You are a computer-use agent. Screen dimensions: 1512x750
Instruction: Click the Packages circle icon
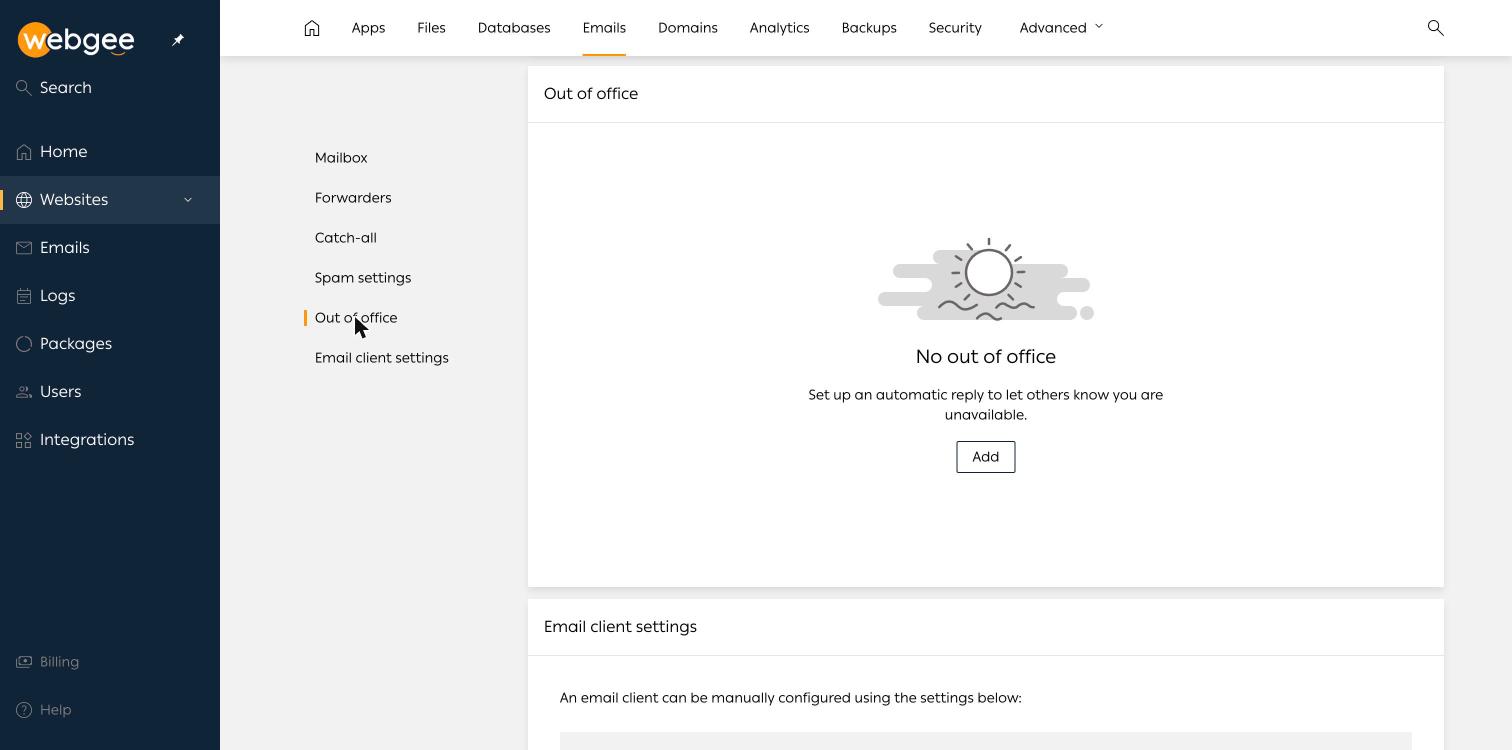(x=24, y=344)
